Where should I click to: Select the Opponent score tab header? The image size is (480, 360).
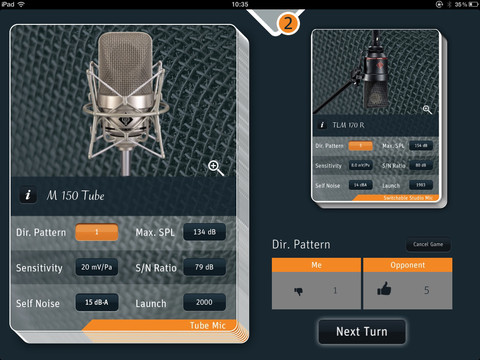408,265
